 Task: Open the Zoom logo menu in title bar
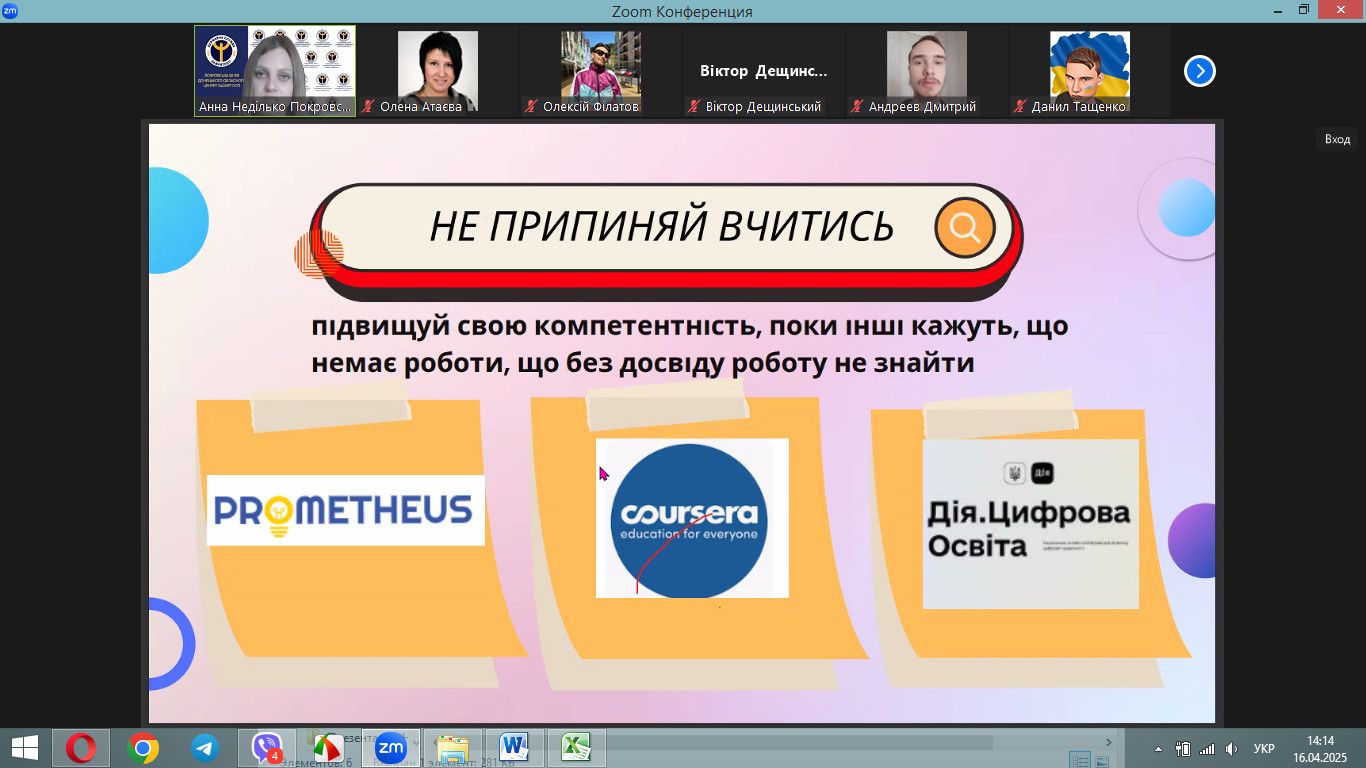click(10, 10)
